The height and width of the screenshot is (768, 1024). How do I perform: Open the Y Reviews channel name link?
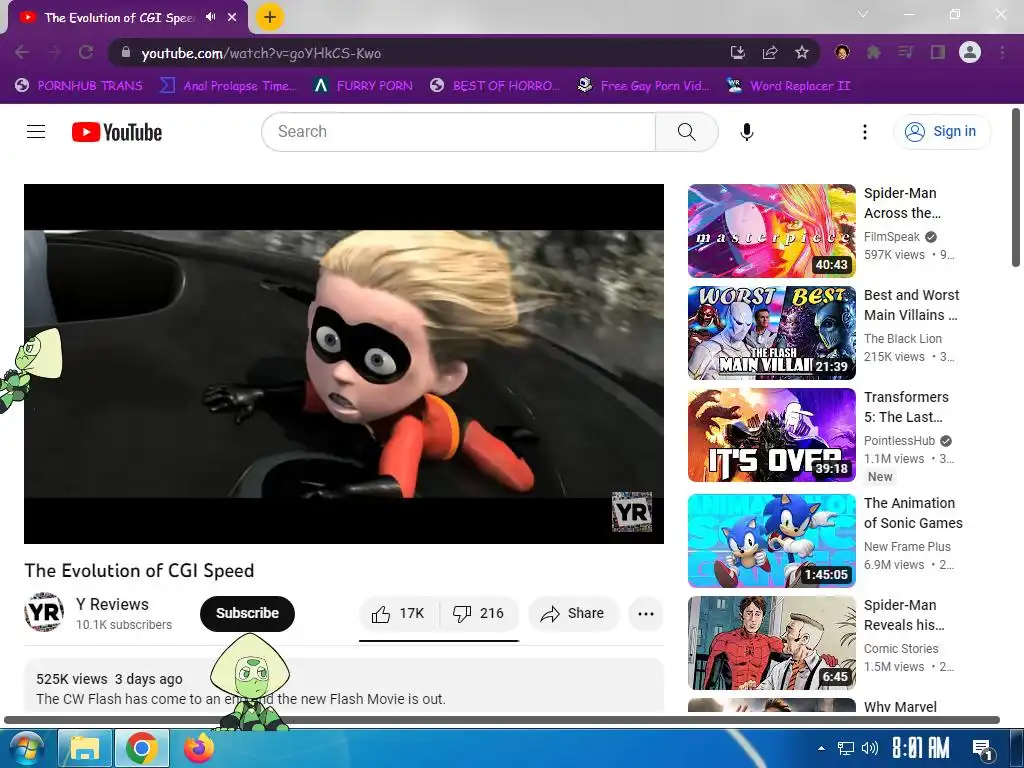pyautogui.click(x=112, y=604)
